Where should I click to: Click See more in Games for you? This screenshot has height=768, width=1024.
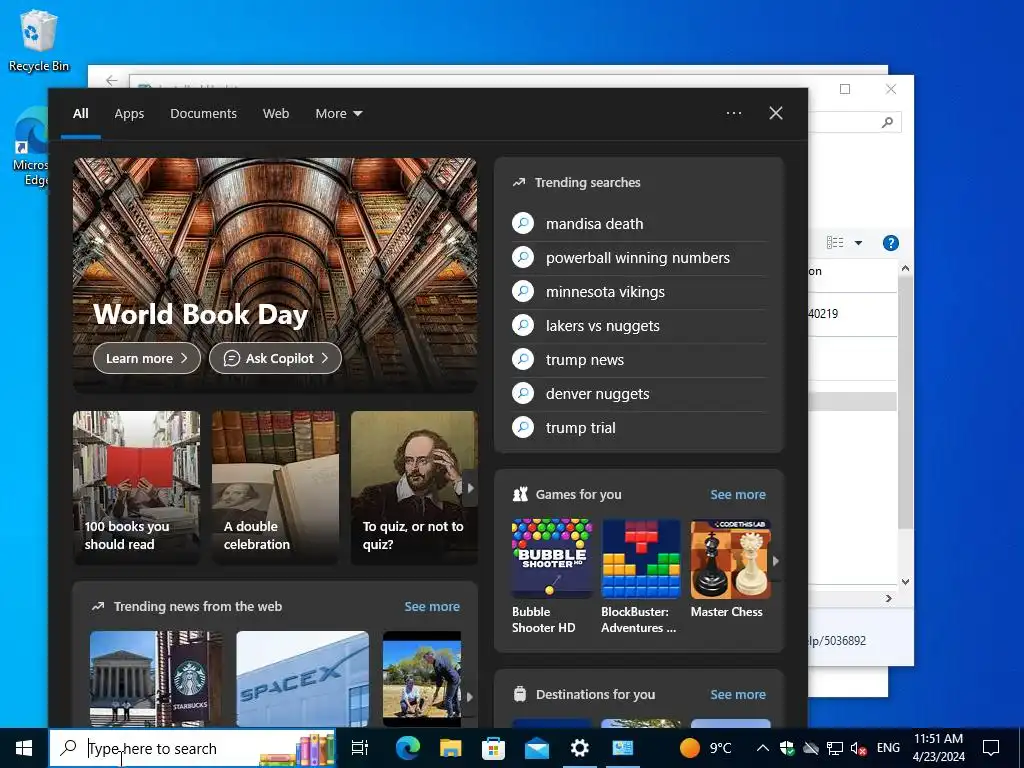738,495
